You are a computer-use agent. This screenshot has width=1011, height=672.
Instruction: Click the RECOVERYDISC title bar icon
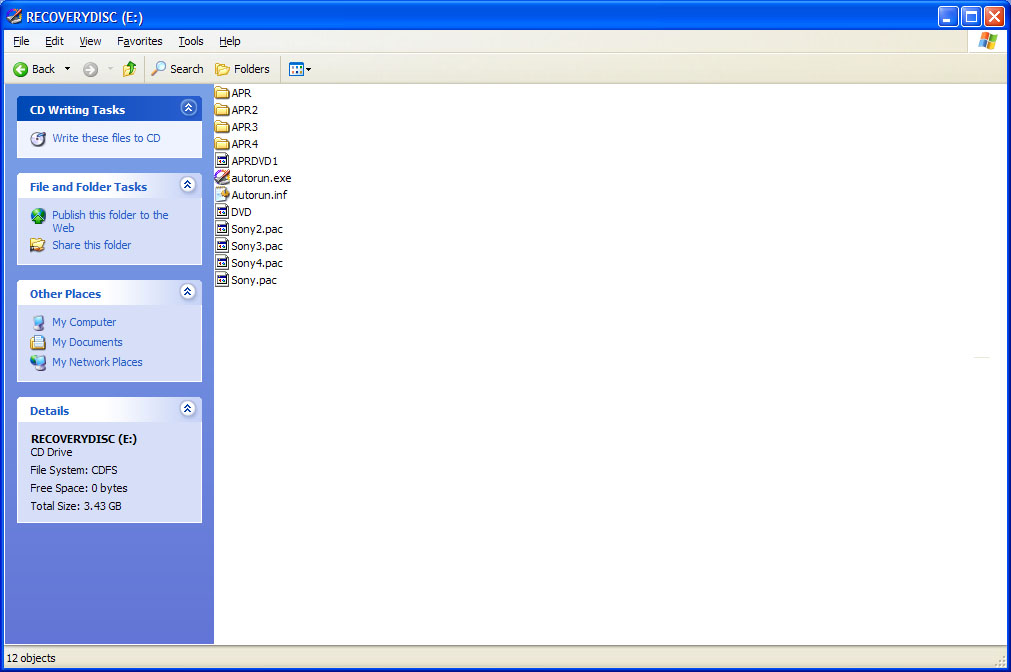tap(14, 16)
